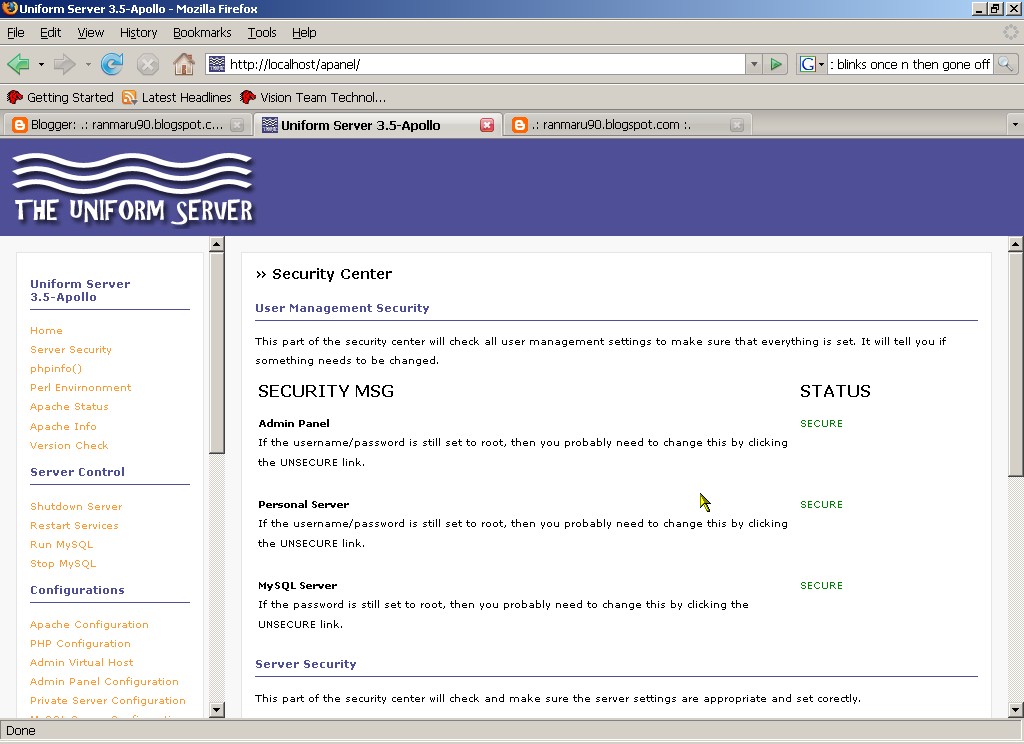The width and height of the screenshot is (1024, 744).
Task: Click the Back navigation arrow
Action: click(18, 64)
